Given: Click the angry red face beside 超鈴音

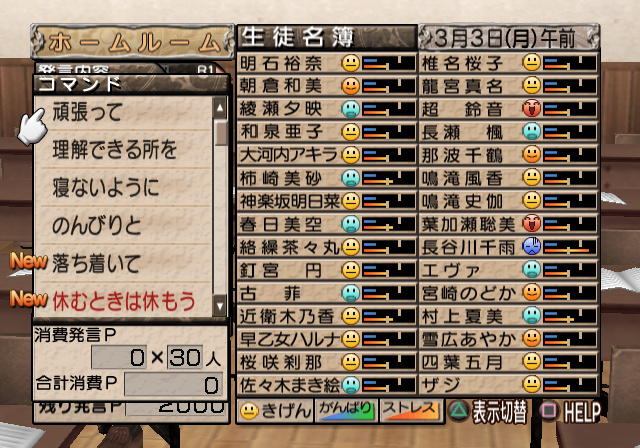Looking at the screenshot, I should (x=531, y=109).
